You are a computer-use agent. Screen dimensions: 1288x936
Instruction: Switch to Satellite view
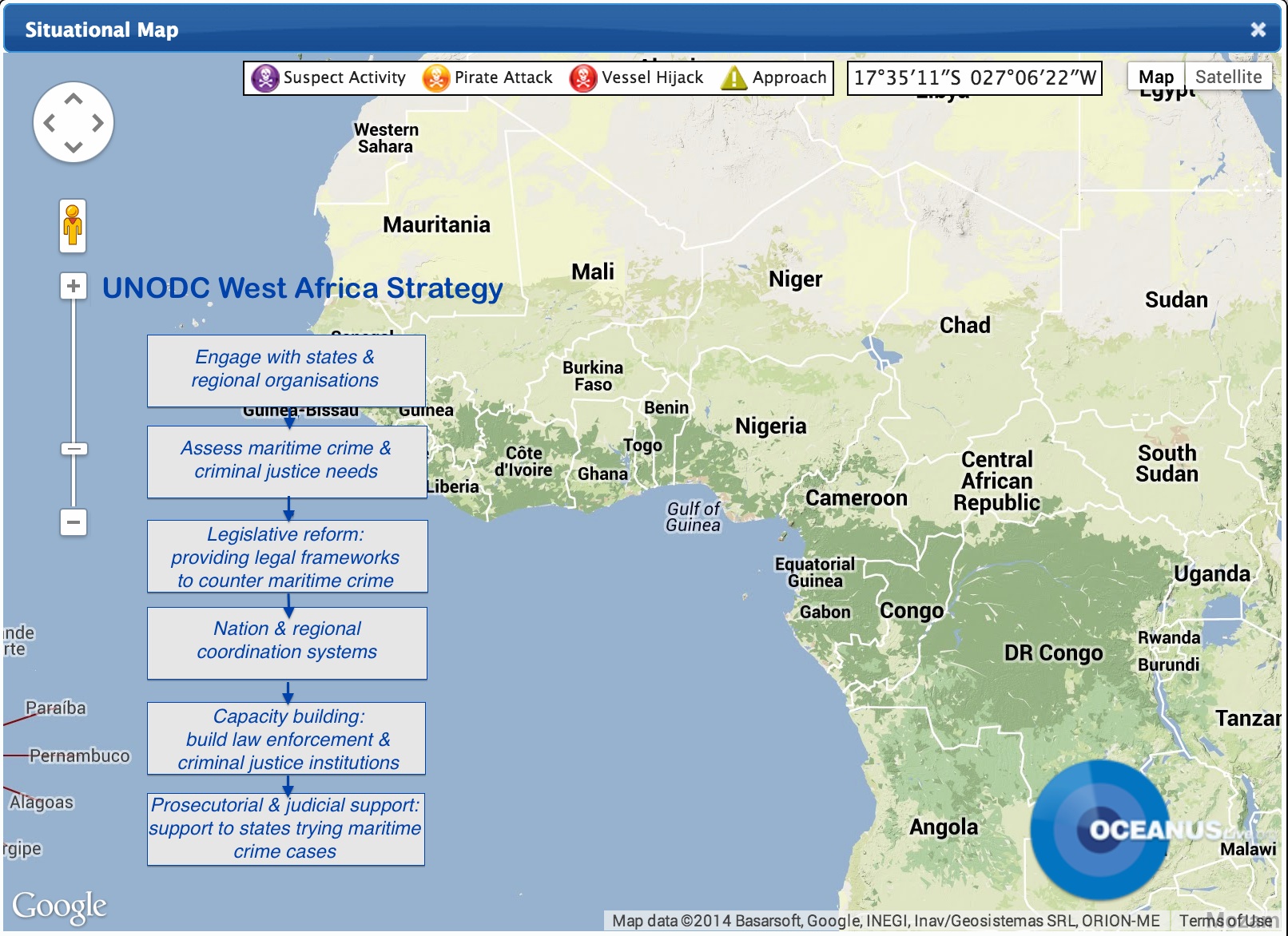tap(1228, 77)
